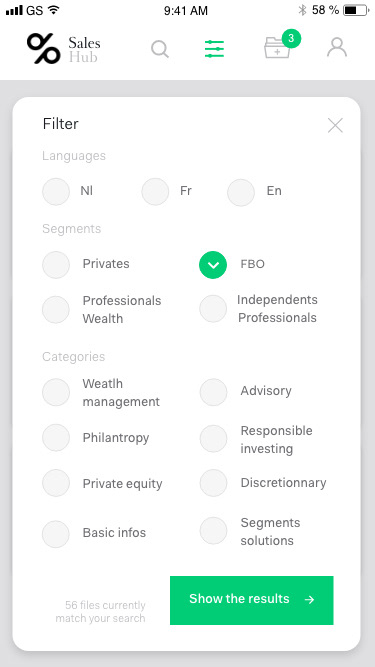This screenshot has width=375, height=667.
Task: Check the battery icon in status bar
Action: click(x=357, y=10)
